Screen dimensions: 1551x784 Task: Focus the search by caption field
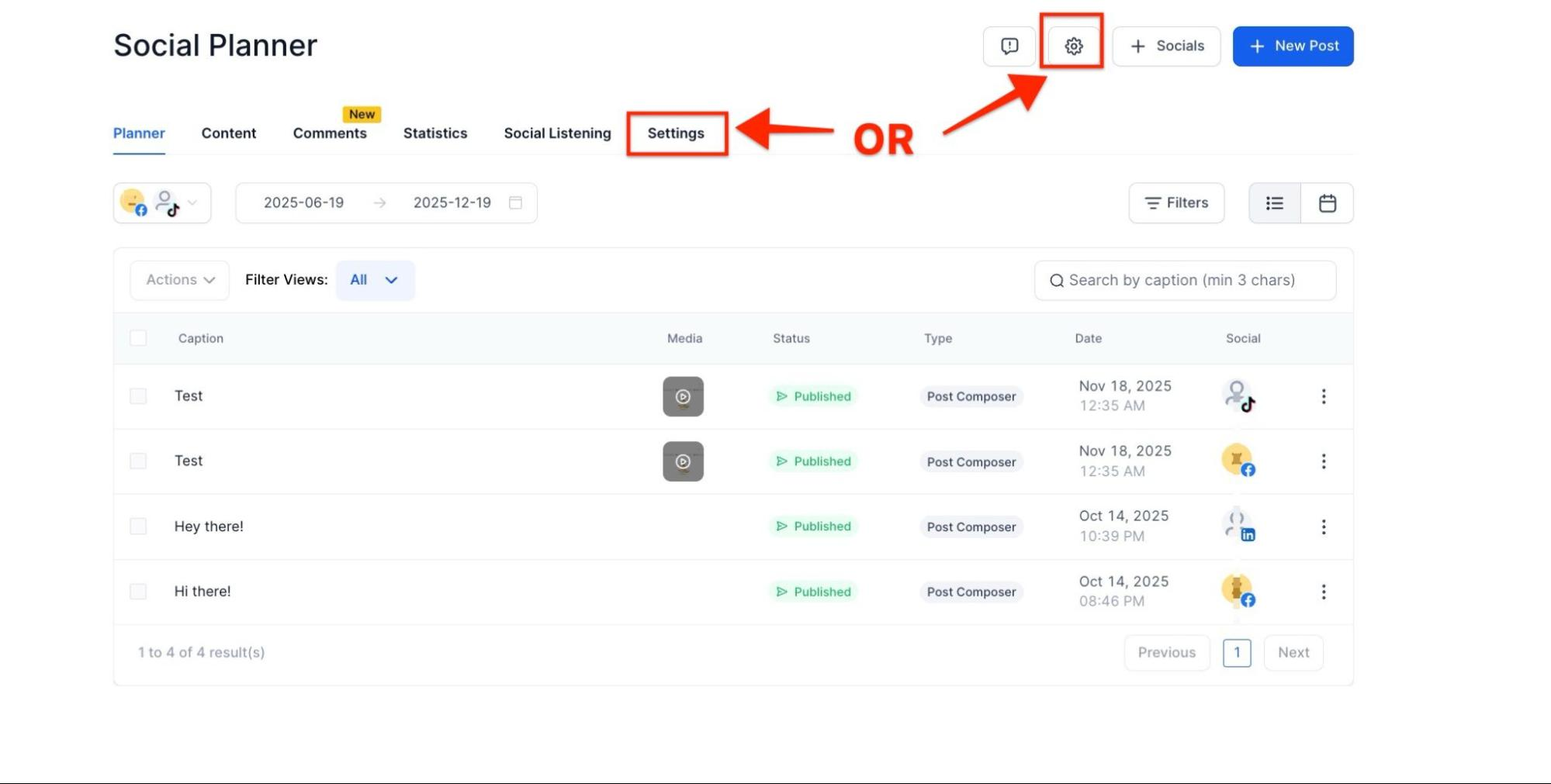[1186, 280]
